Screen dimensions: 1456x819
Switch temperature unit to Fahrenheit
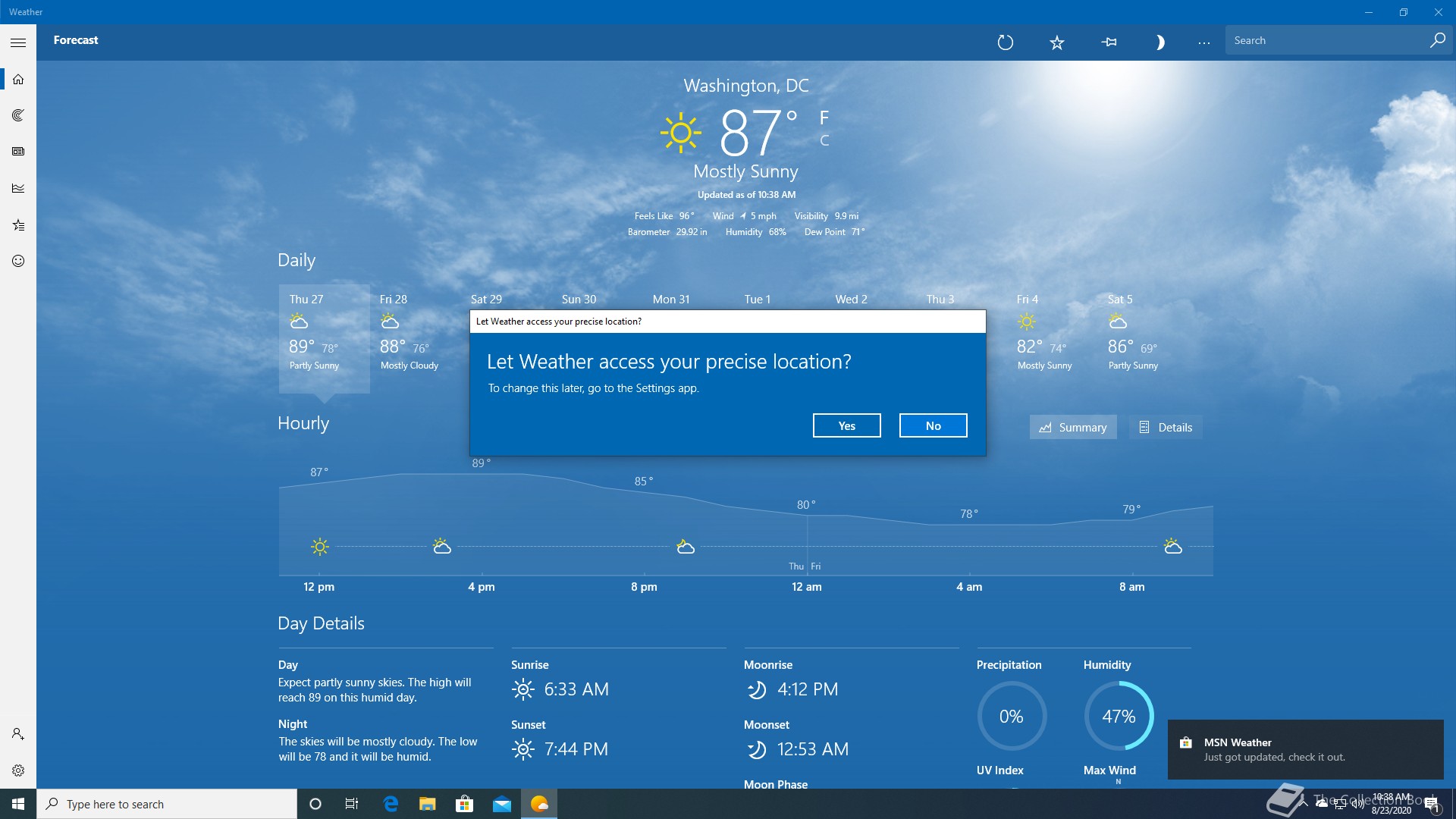824,118
